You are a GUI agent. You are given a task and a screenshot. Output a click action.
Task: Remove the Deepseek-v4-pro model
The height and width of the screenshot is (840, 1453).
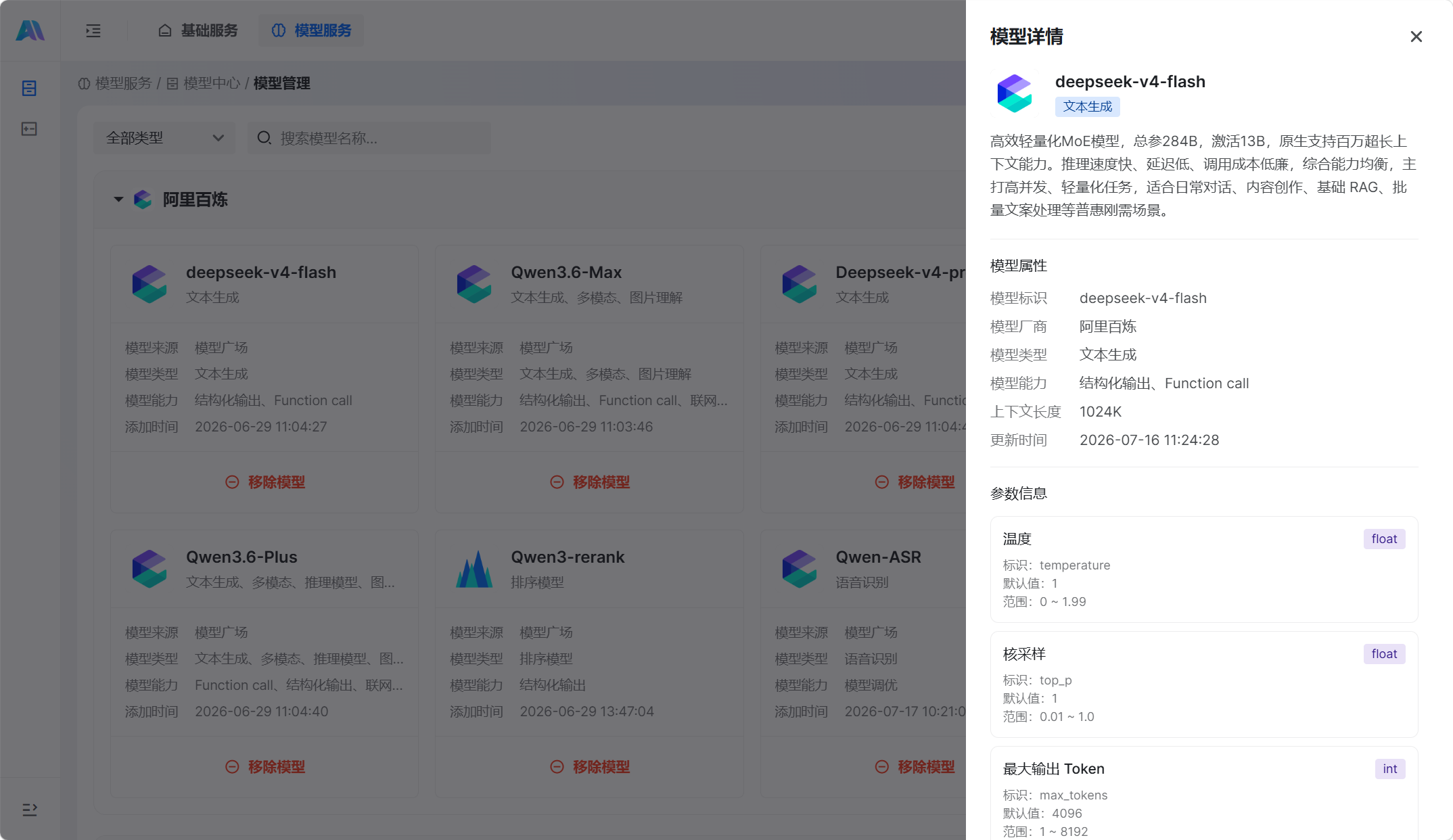point(915,482)
